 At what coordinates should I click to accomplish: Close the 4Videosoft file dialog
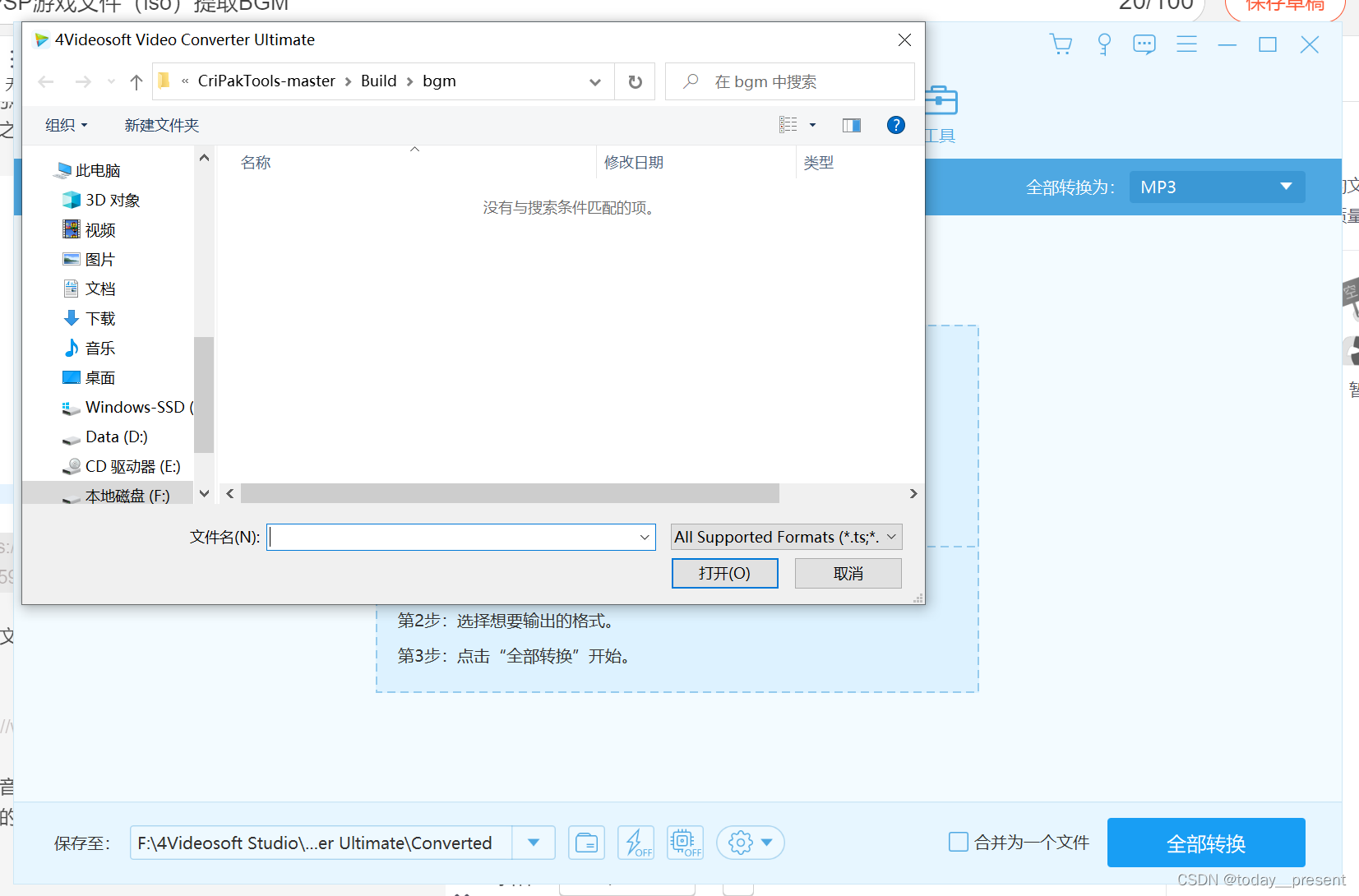904,39
